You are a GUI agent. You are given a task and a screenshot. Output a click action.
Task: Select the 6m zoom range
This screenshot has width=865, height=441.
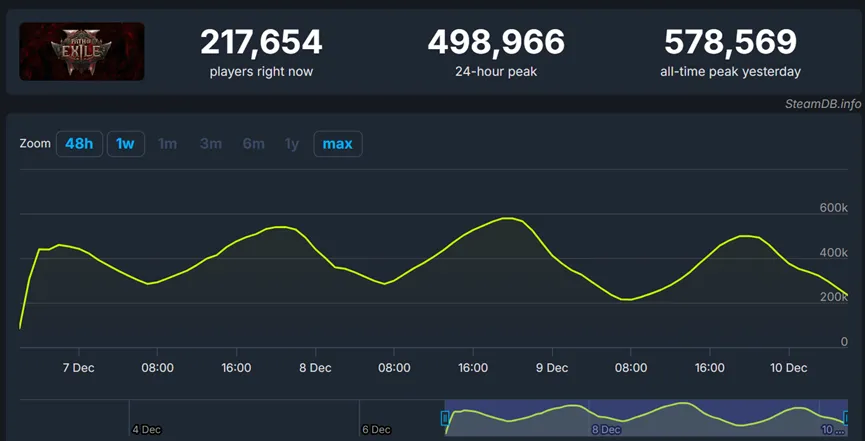253,144
